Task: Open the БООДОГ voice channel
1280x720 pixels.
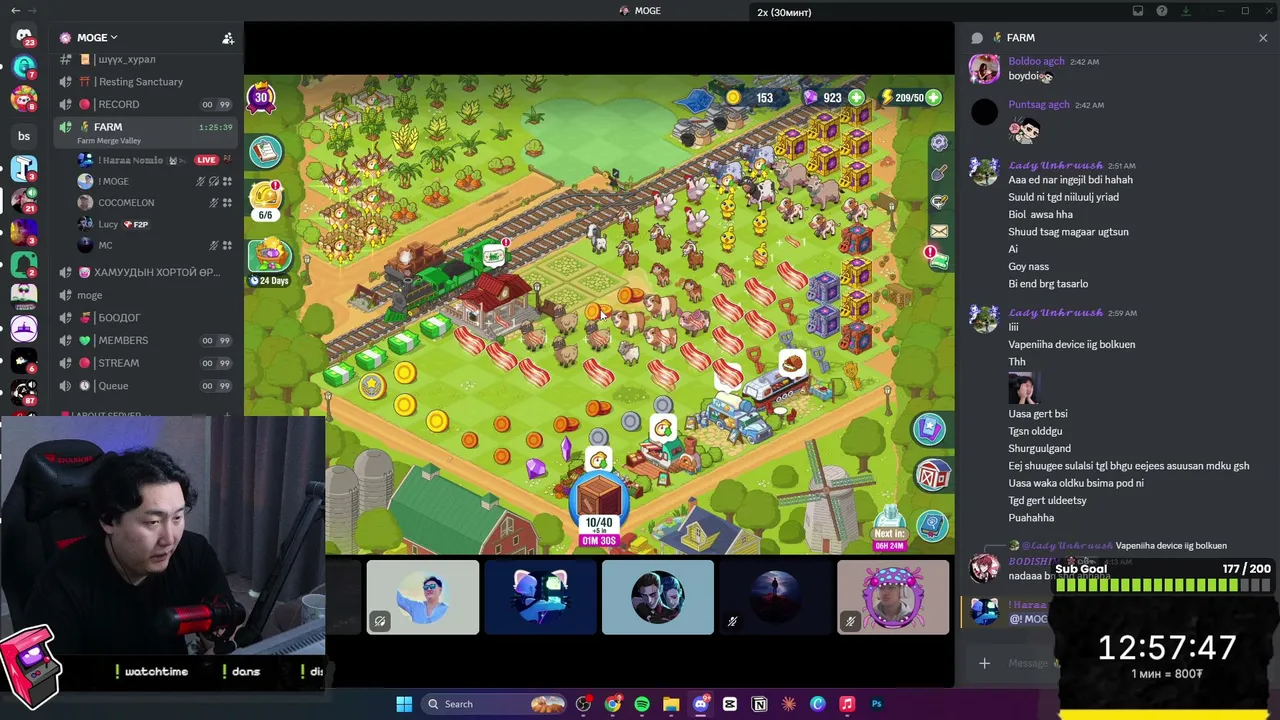Action: pyautogui.click(x=147, y=318)
